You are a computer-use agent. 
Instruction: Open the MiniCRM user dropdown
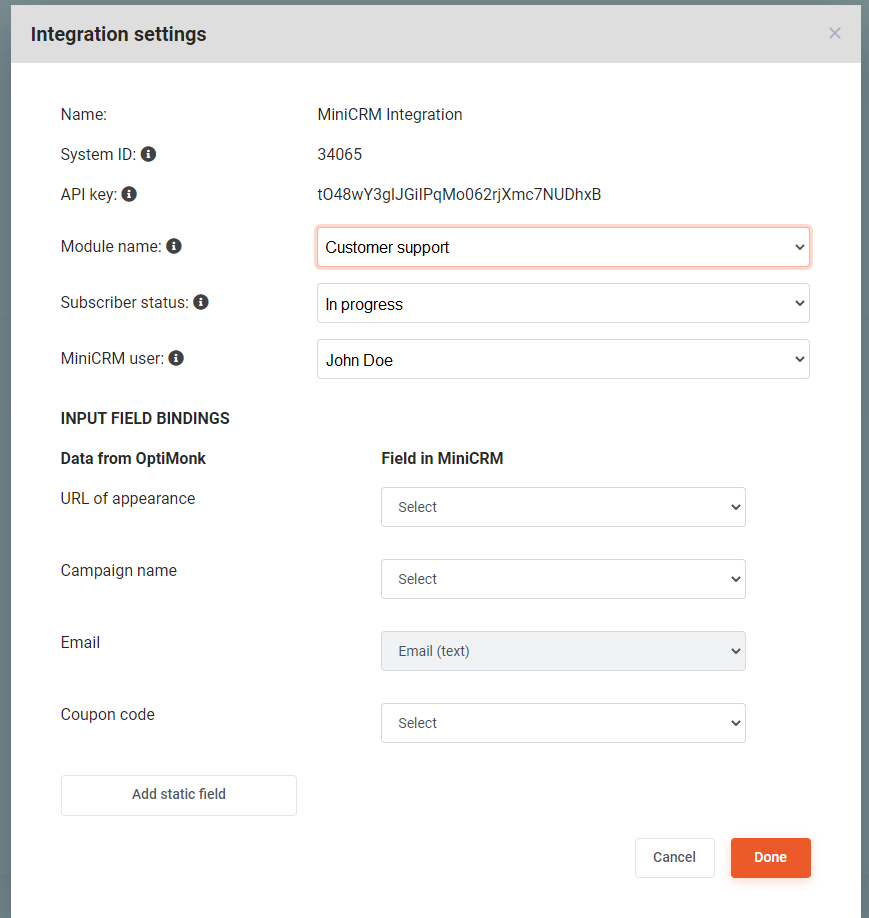(x=563, y=359)
